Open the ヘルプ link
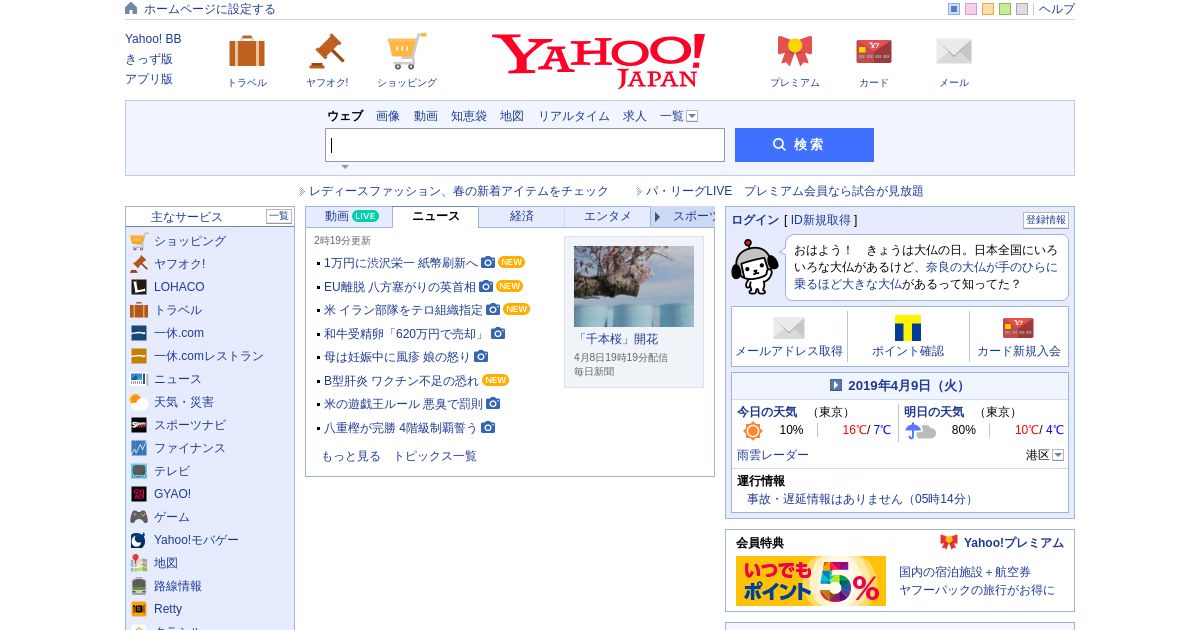Image resolution: width=1200 pixels, height=630 pixels. coord(1057,9)
